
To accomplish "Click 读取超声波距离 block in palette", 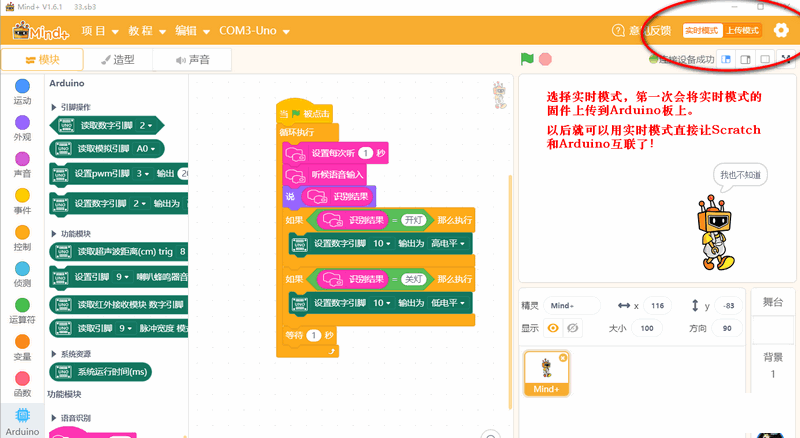I will [119, 251].
